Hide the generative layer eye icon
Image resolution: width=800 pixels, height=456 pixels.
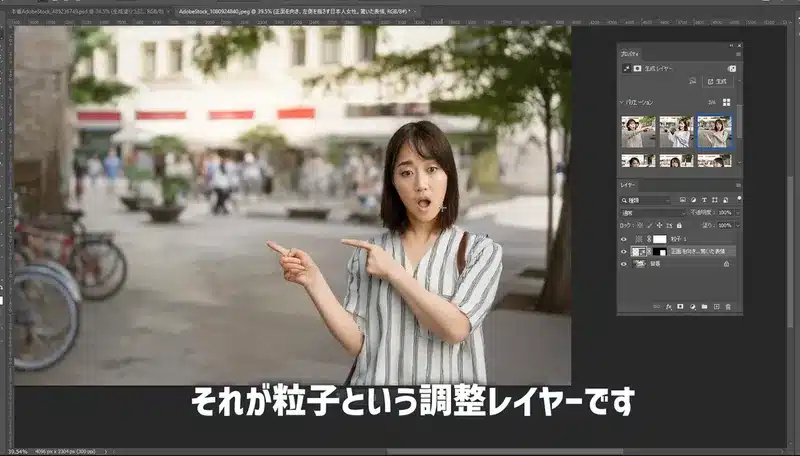tap(624, 252)
